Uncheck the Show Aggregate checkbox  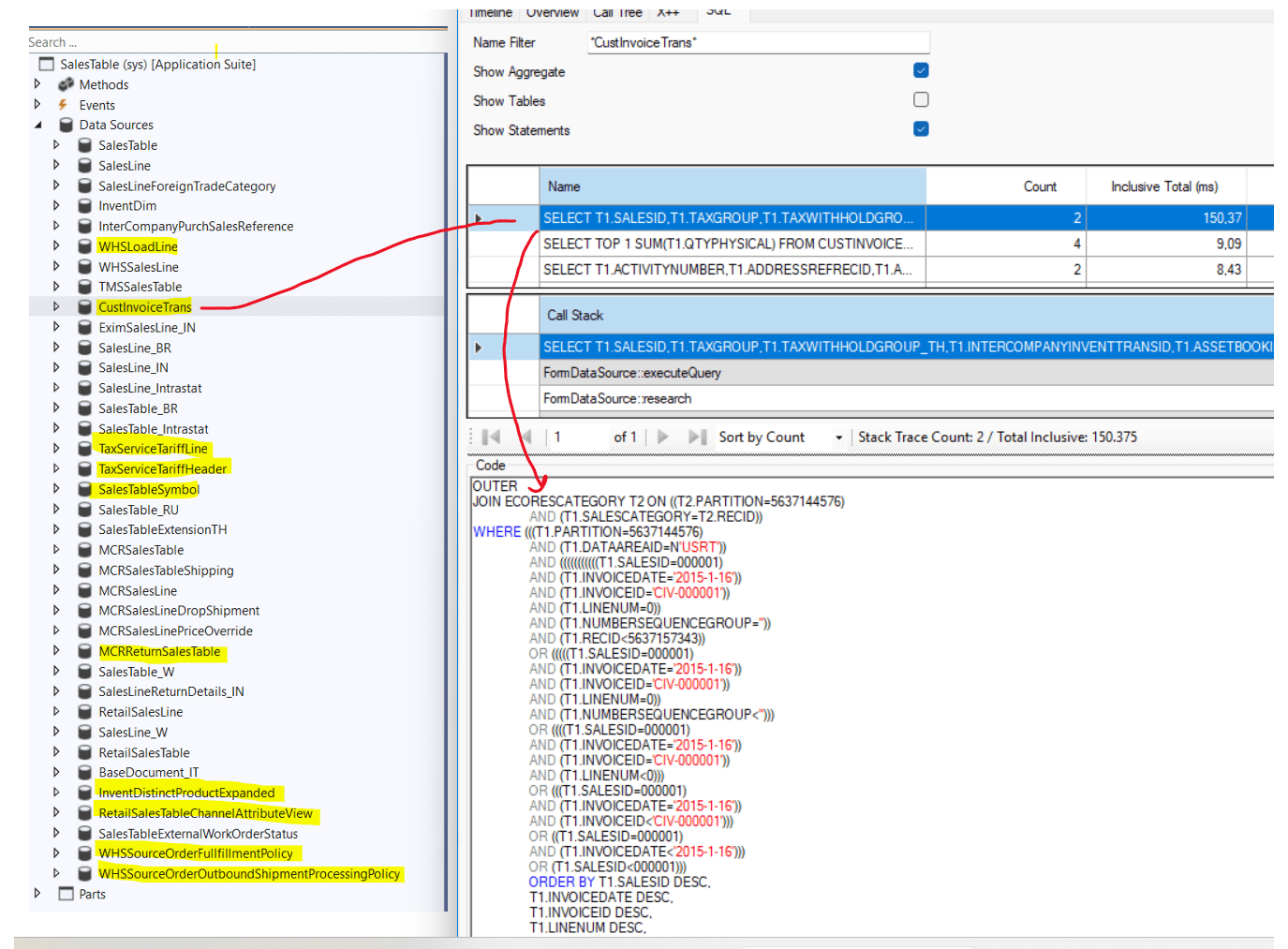coord(921,70)
